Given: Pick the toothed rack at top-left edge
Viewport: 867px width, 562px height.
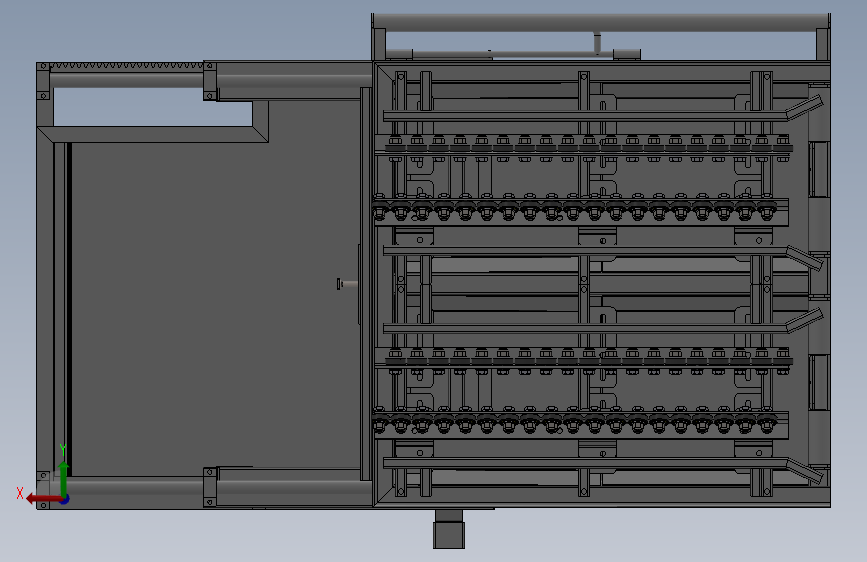Looking at the screenshot, I should (127, 65).
